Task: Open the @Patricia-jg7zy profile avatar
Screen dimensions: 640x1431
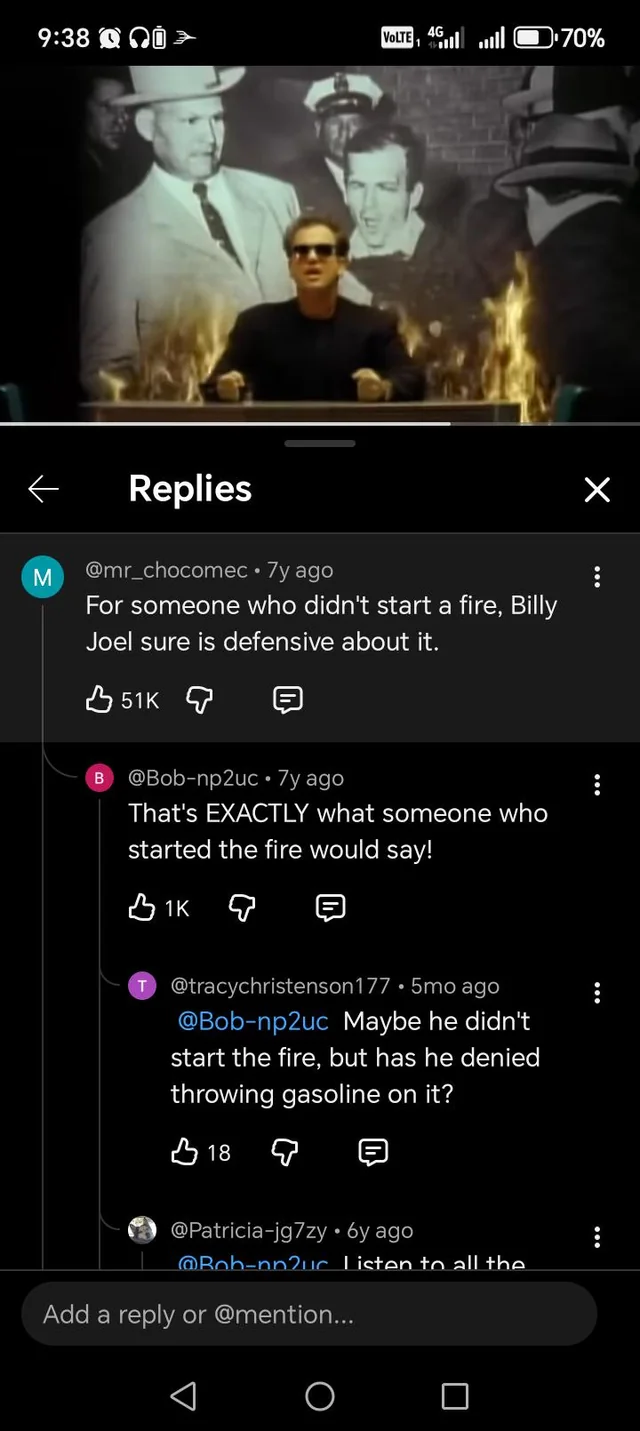Action: coord(142,1230)
